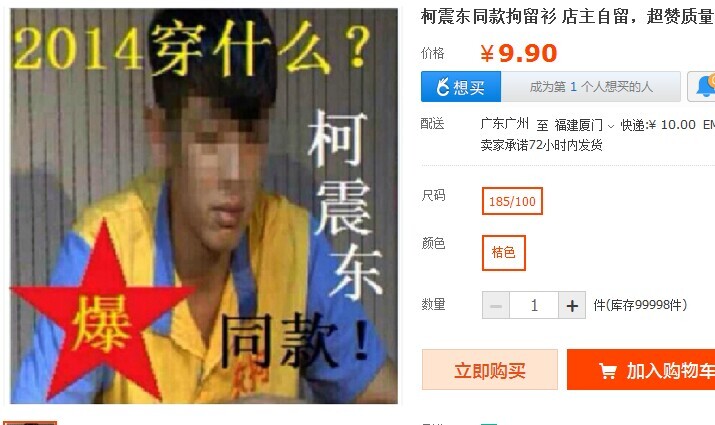
Task: Click the quantity input field
Action: [534, 306]
